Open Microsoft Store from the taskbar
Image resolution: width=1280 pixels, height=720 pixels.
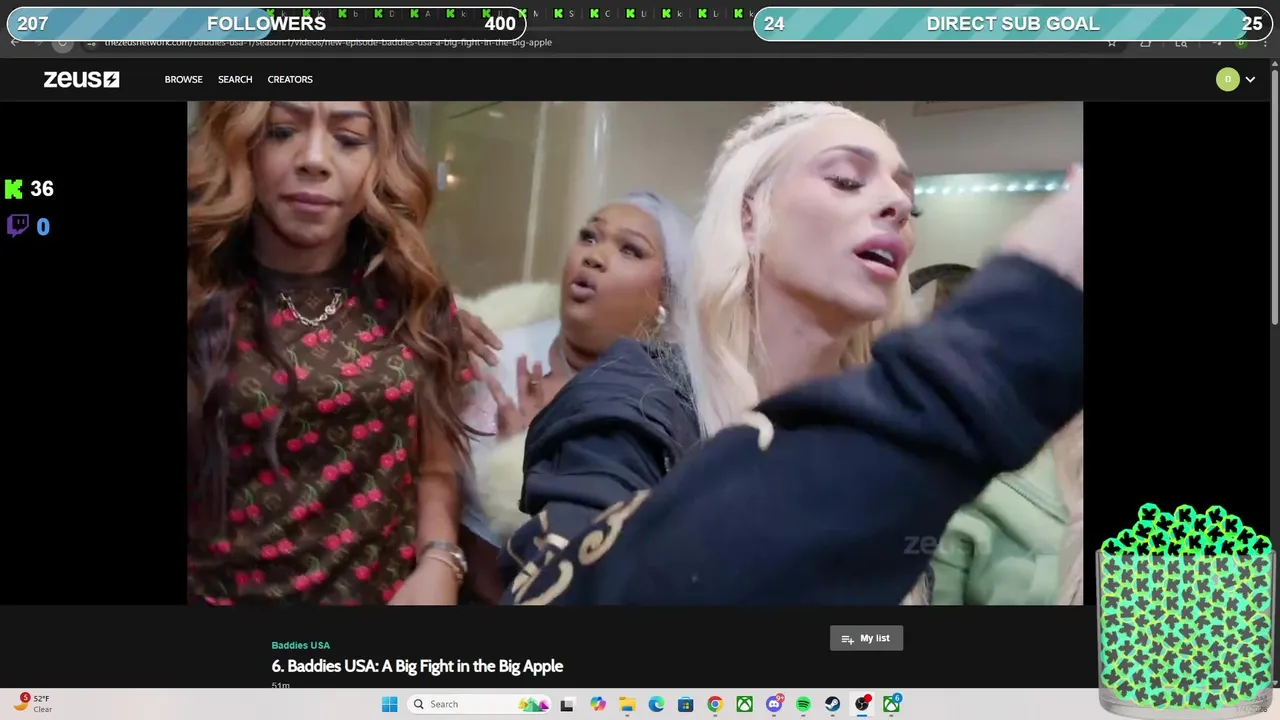coord(685,704)
